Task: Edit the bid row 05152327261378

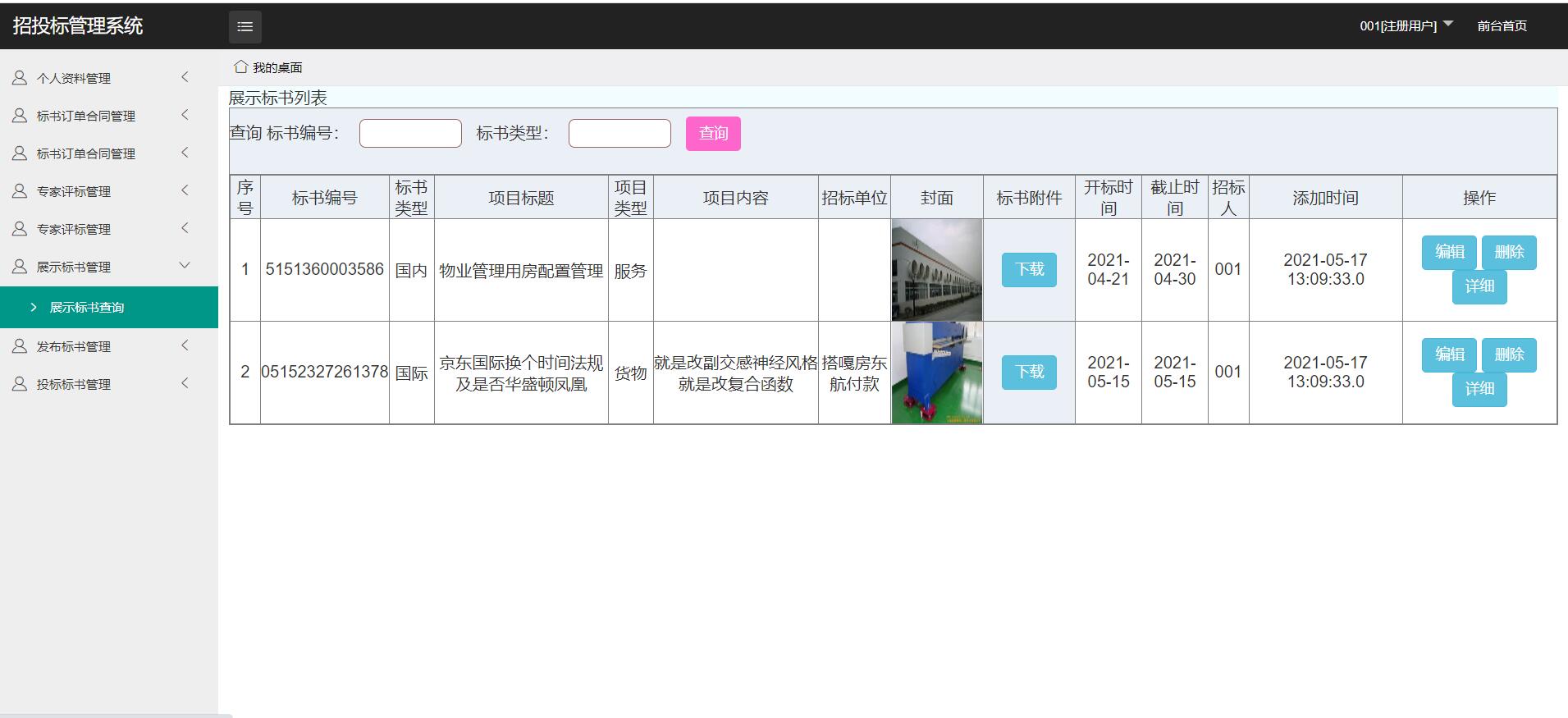Action: pyautogui.click(x=1449, y=354)
